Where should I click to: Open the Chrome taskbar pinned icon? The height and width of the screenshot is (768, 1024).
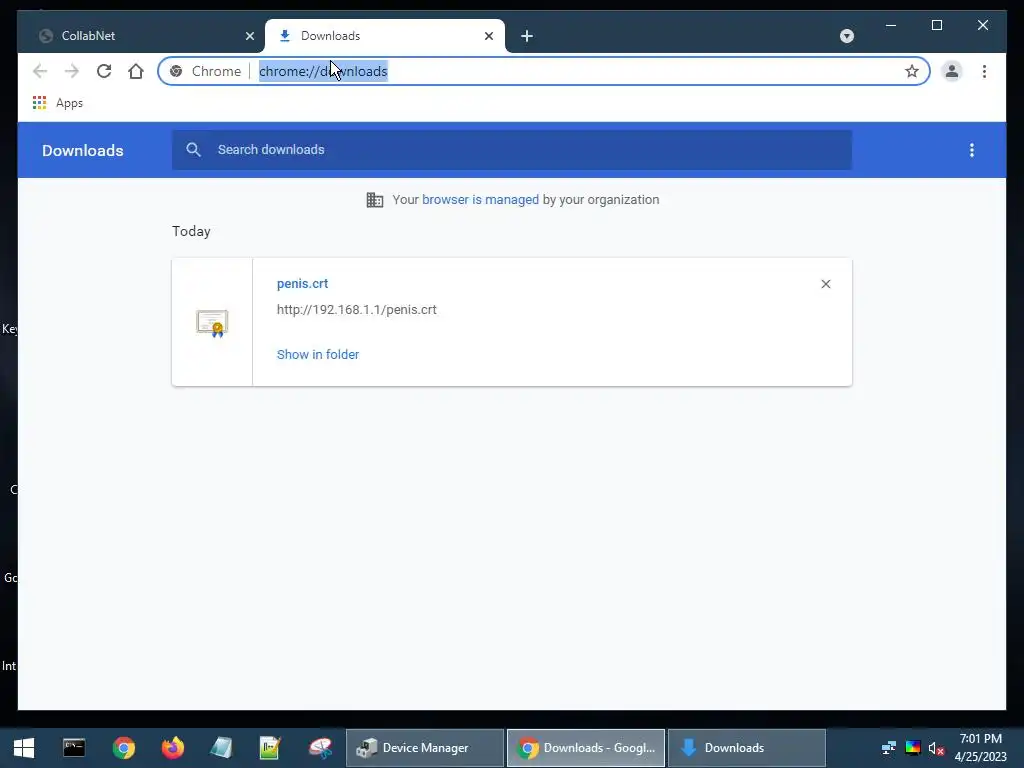tap(123, 748)
